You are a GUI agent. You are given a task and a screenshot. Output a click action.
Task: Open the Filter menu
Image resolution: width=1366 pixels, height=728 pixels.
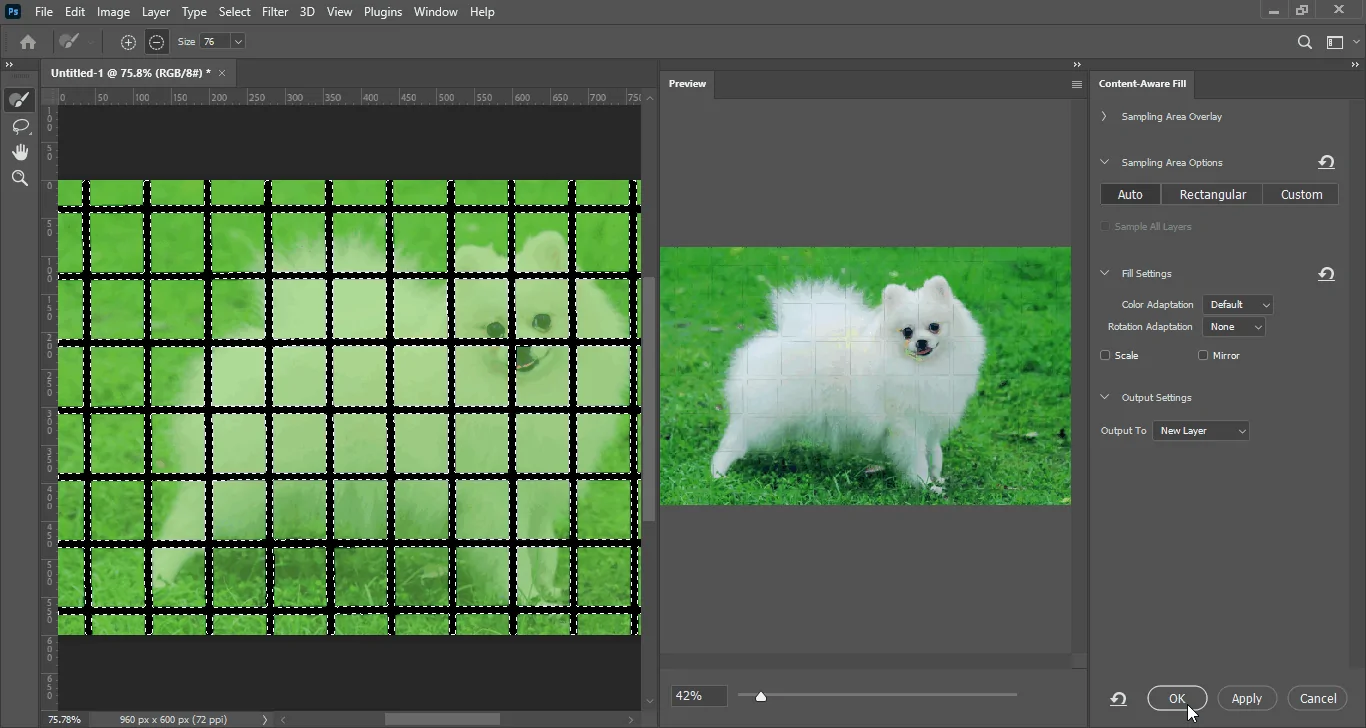click(275, 11)
